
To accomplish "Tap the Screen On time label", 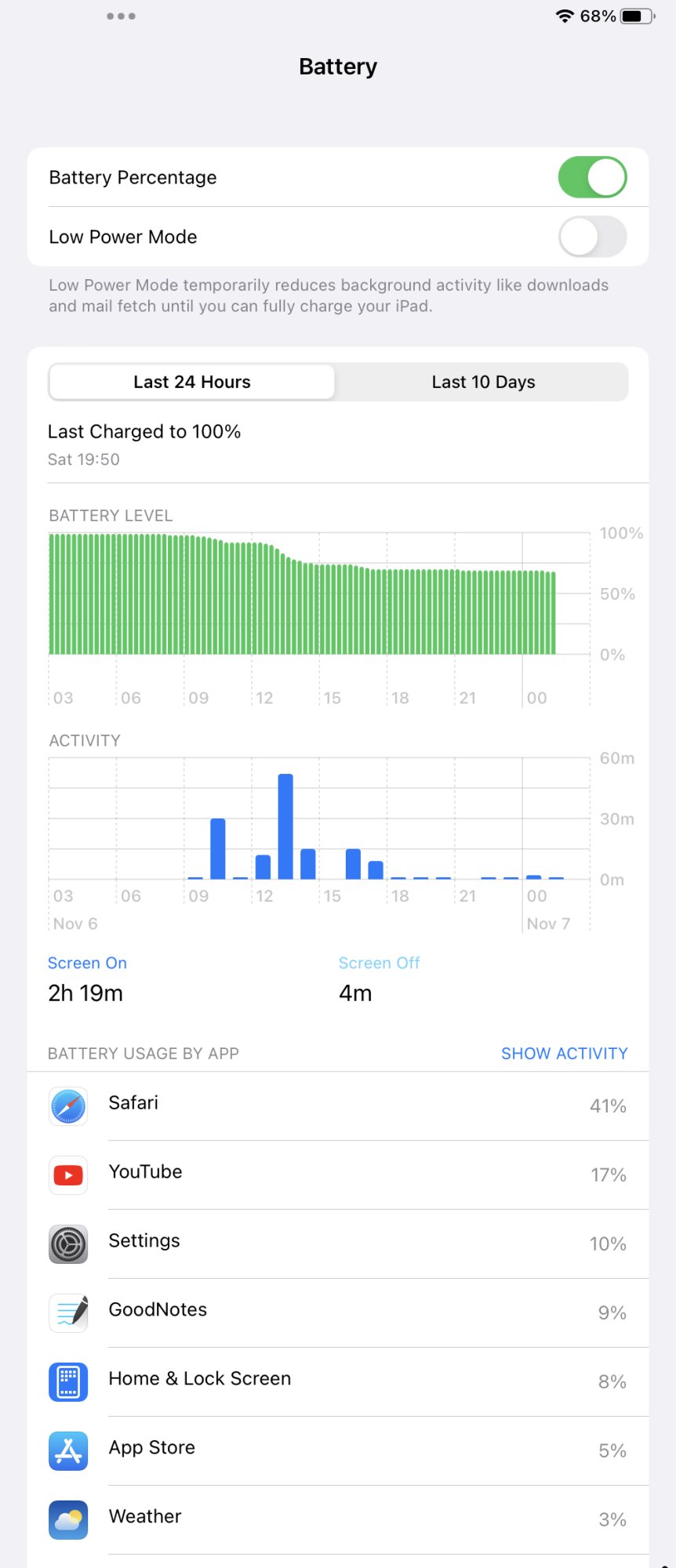I will pyautogui.click(x=87, y=963).
